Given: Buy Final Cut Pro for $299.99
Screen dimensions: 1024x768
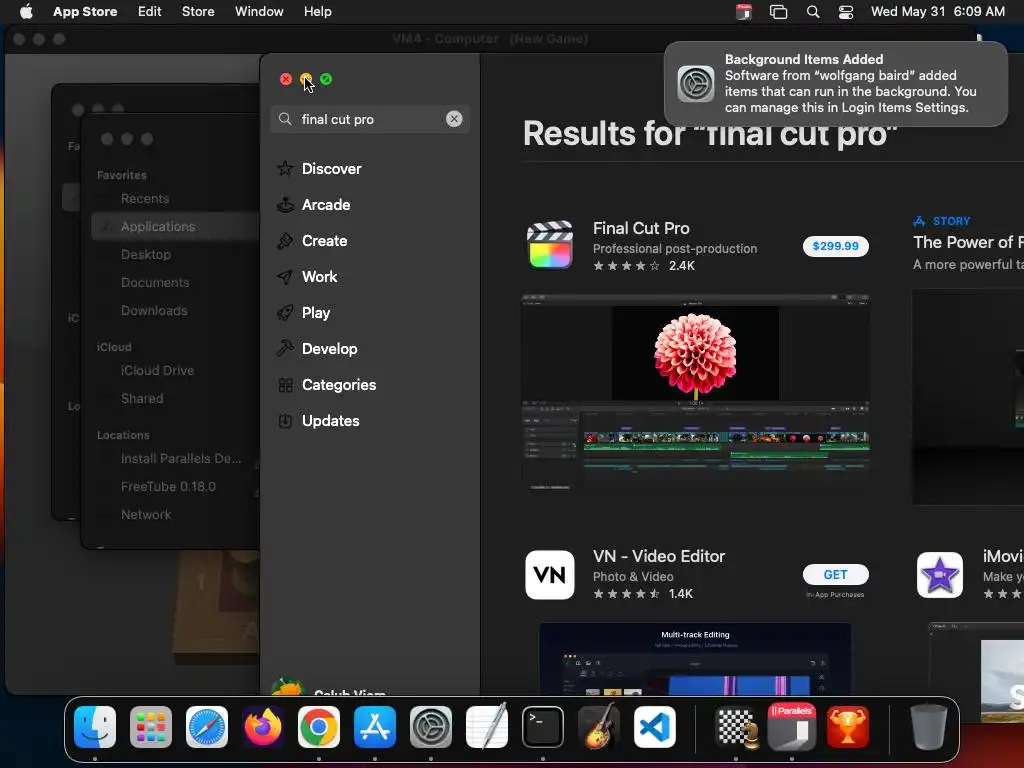Looking at the screenshot, I should click(835, 246).
